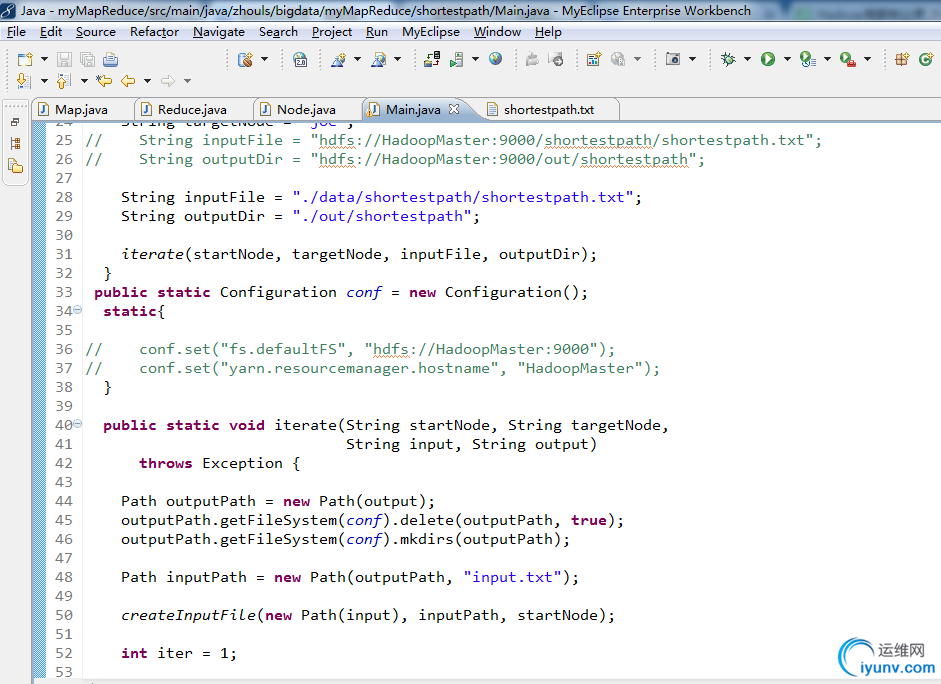Open the MyEclipse menu

point(431,32)
